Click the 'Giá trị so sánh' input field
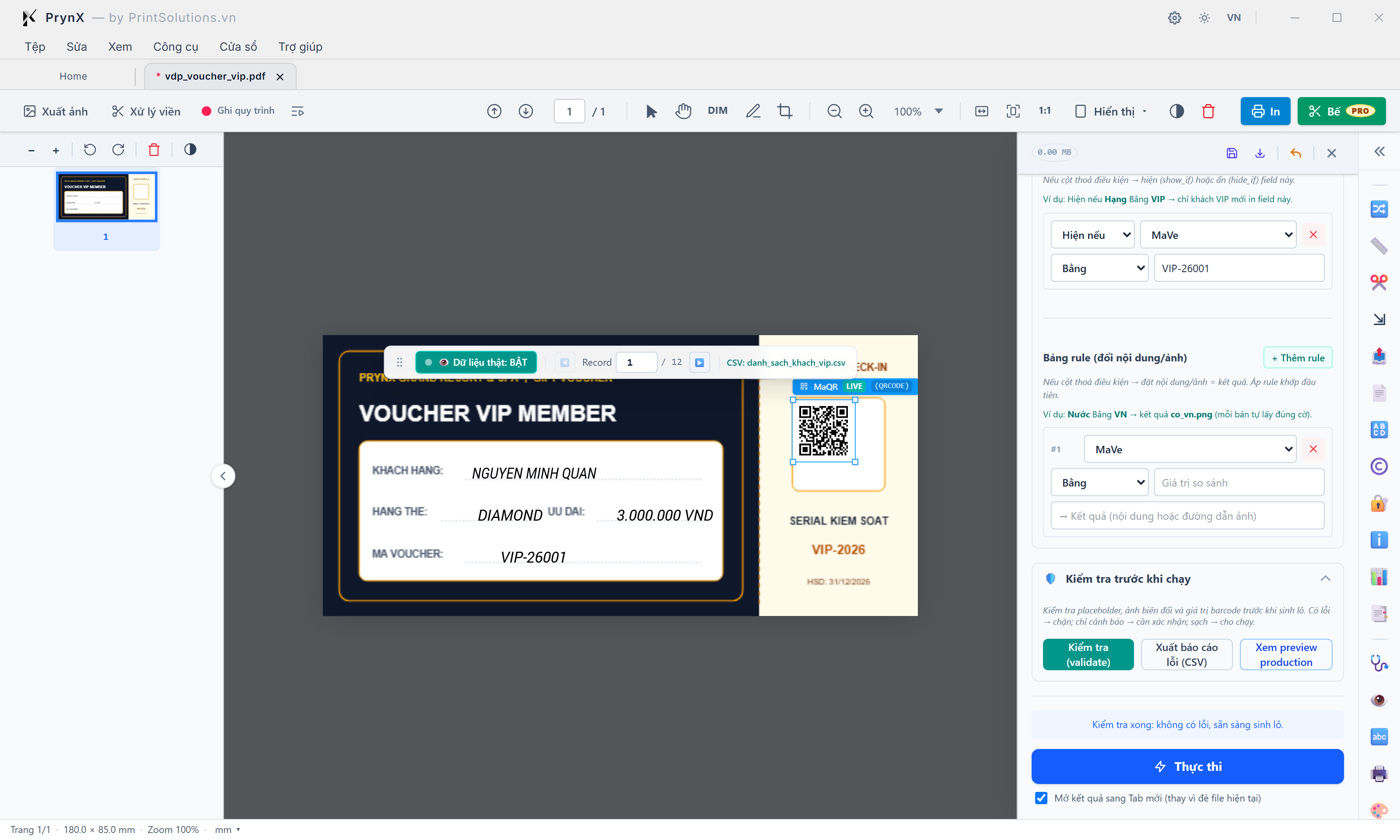Screen dimensions: 1400x840 coord(1239,483)
